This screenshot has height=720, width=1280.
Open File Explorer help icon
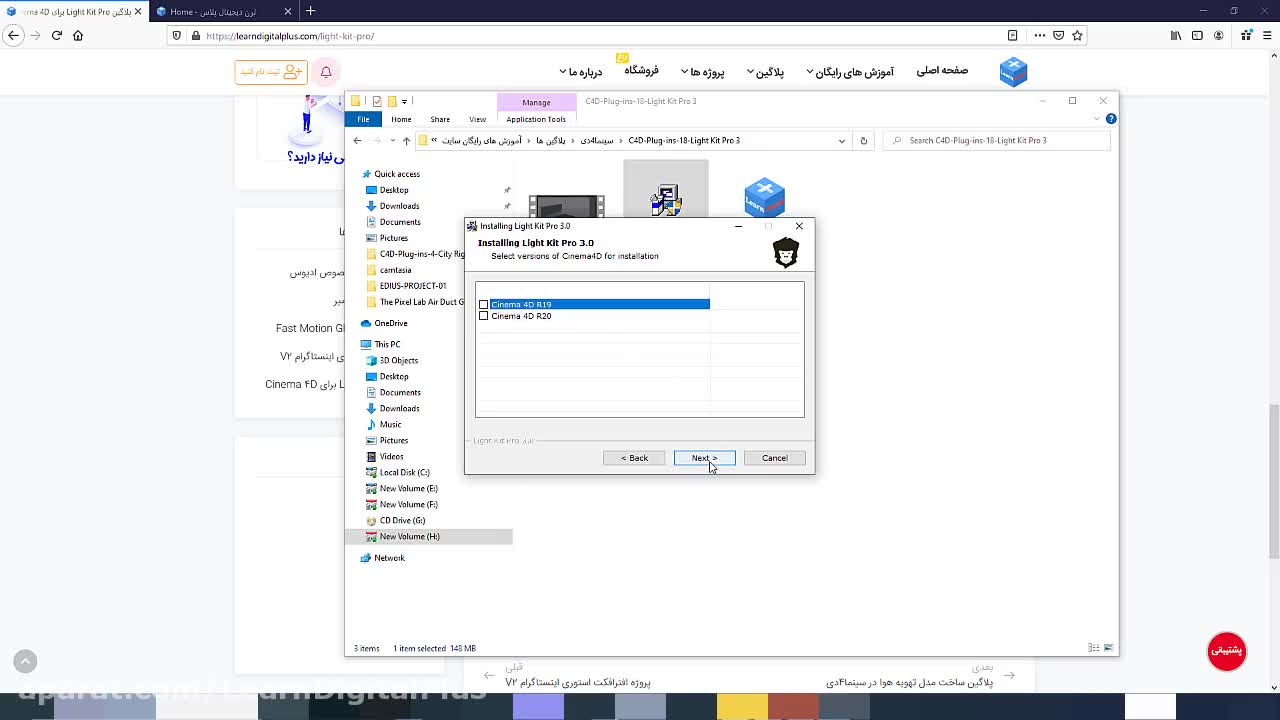(x=1111, y=119)
